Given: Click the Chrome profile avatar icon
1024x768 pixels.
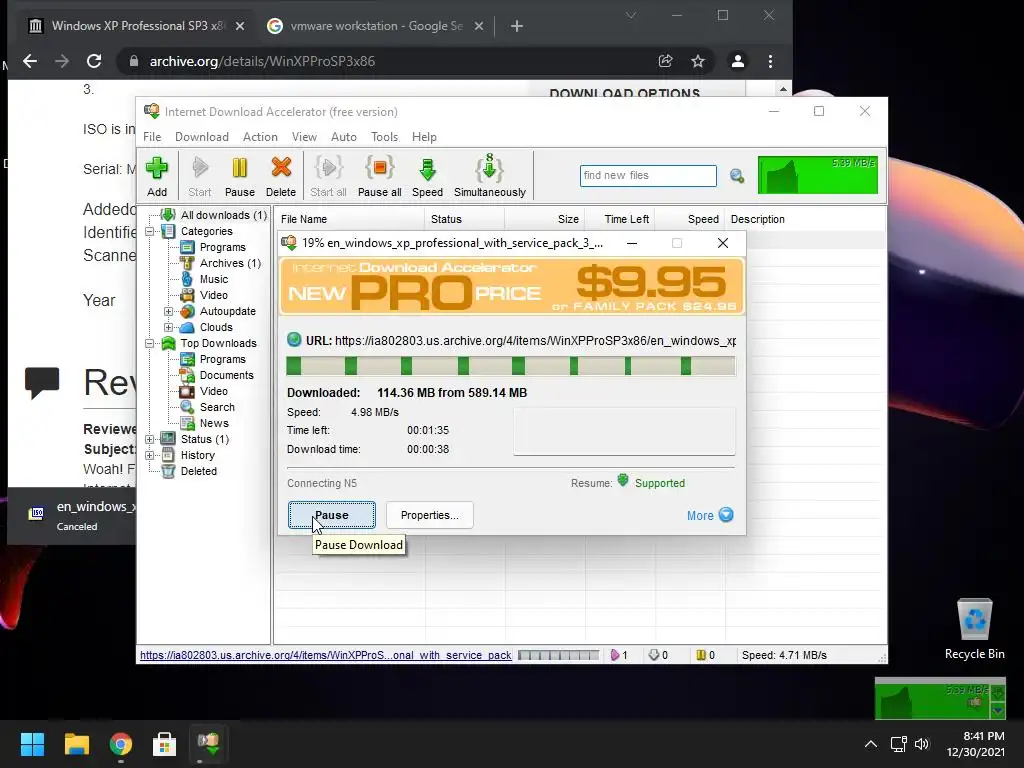Looking at the screenshot, I should (737, 61).
